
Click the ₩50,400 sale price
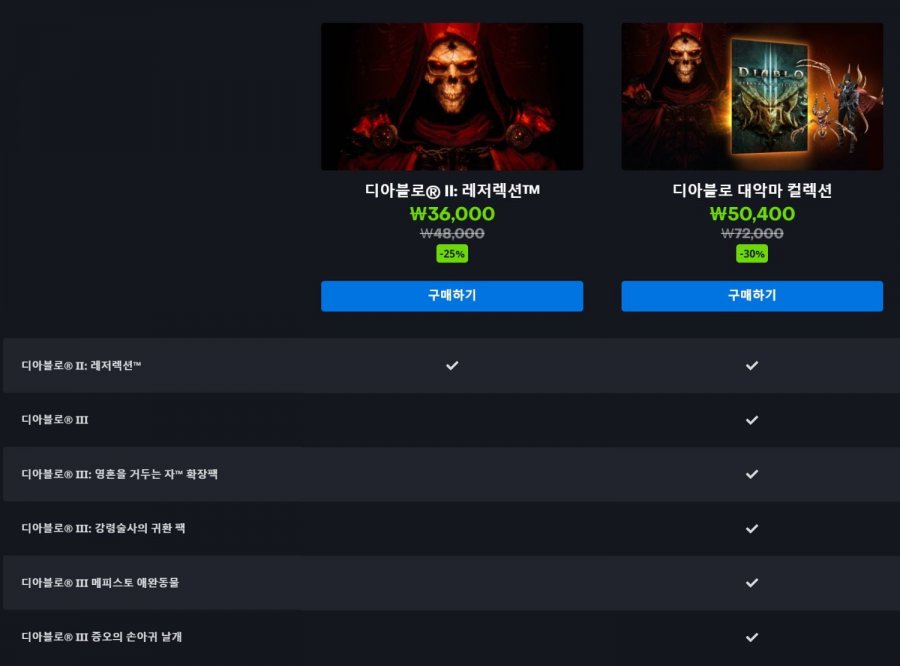tap(752, 214)
